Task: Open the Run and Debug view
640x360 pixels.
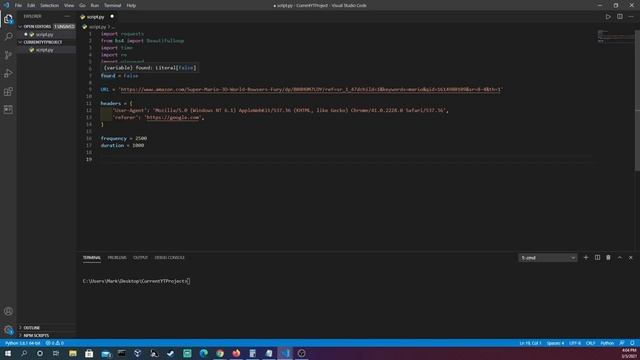Action: pos(8,73)
